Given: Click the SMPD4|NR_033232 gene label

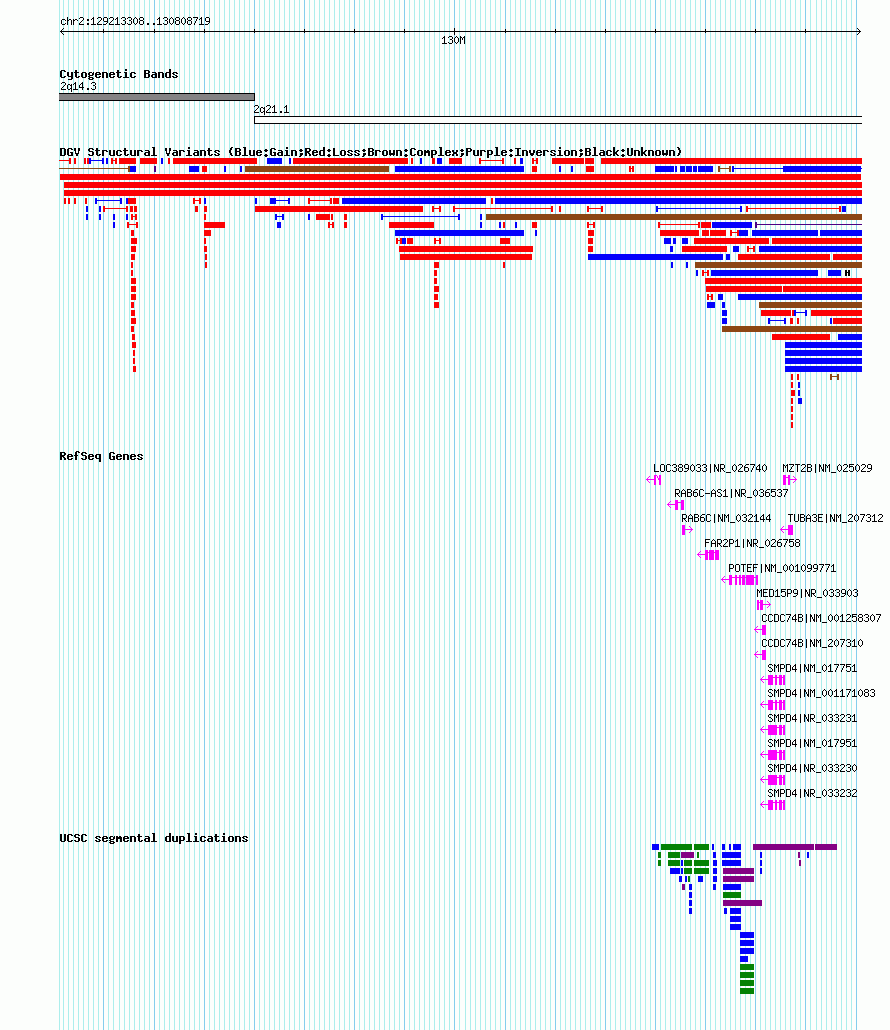Looking at the screenshot, I should 812,793.
